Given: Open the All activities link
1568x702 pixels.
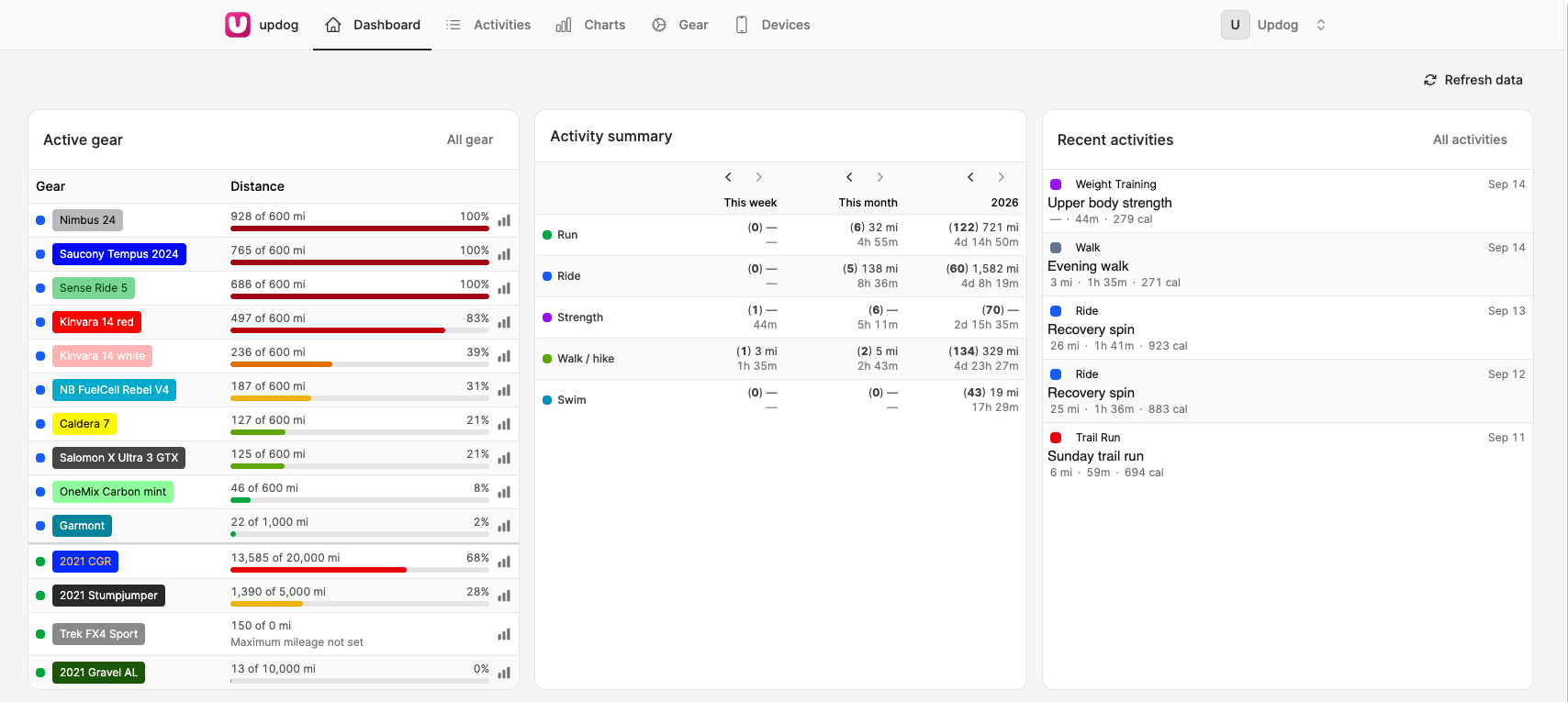Looking at the screenshot, I should [1470, 139].
